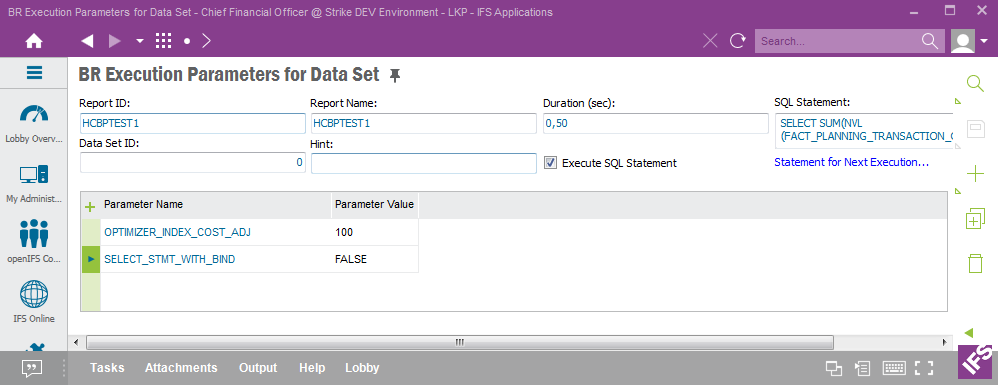Open the user profile dropdown arrow
The width and height of the screenshot is (998, 385).
(984, 41)
